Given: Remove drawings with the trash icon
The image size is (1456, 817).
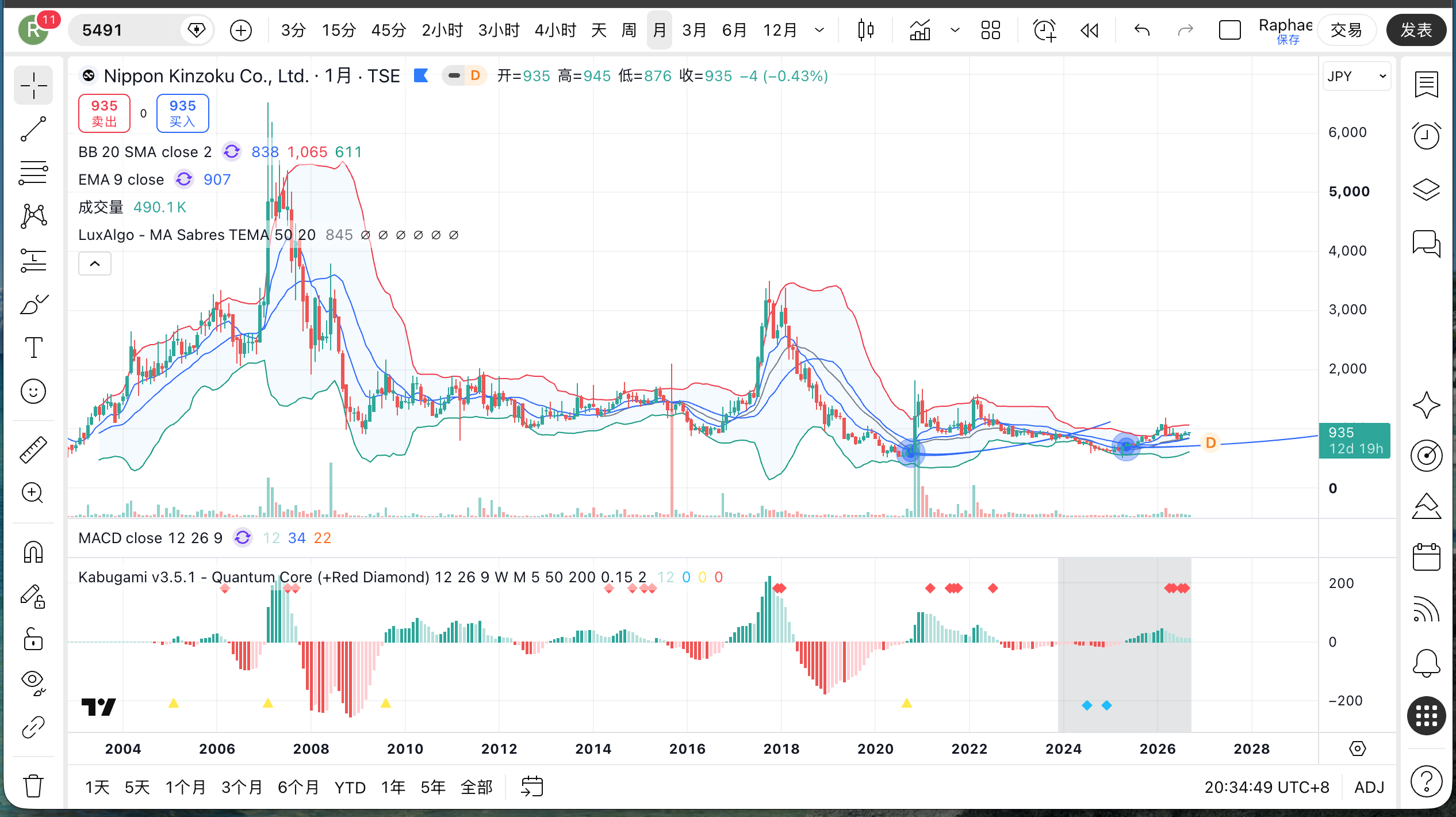Looking at the screenshot, I should pos(33,785).
